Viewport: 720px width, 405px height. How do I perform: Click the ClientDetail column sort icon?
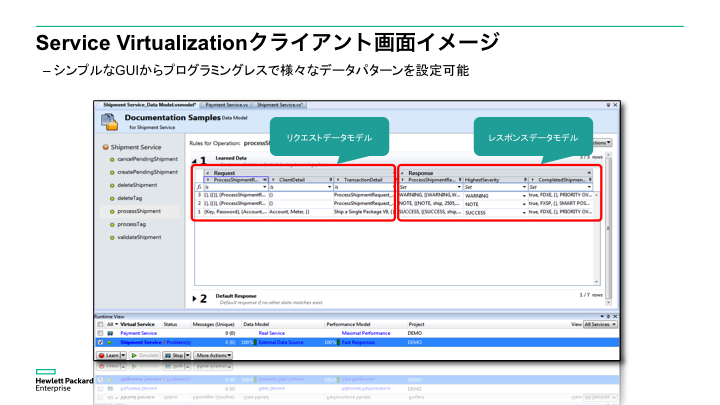330,180
